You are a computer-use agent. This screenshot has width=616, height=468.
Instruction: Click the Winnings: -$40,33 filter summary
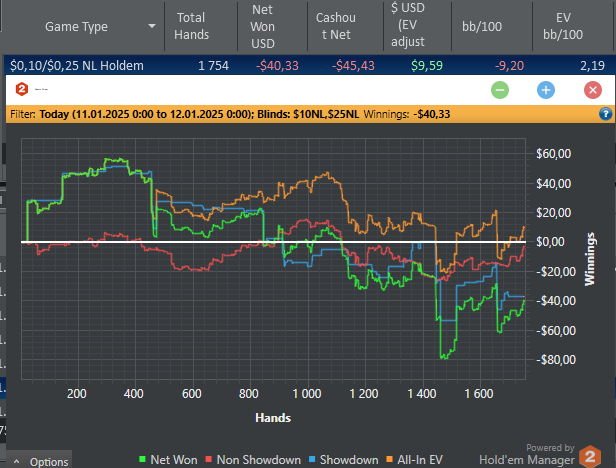coord(407,114)
